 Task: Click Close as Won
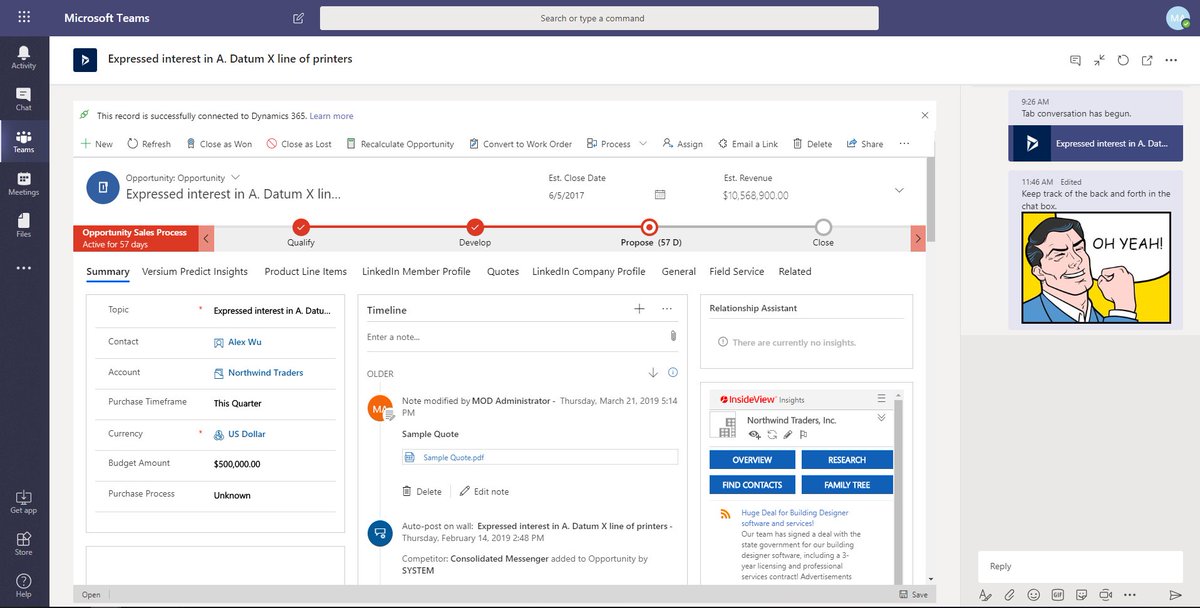[218, 144]
